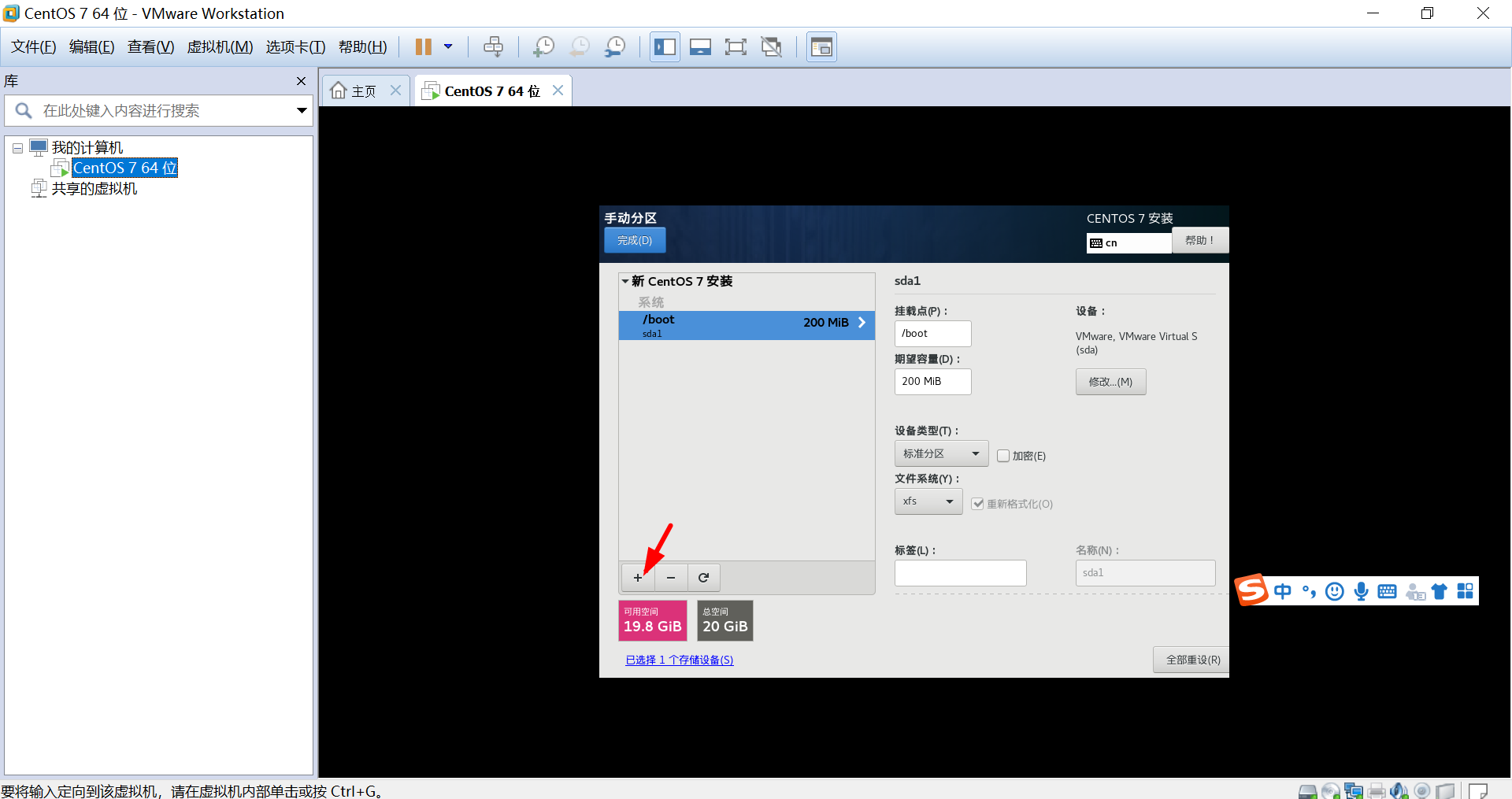Screen dimensions: 1512x799
Task: Click the revert to snapshot icon
Action: (580, 47)
